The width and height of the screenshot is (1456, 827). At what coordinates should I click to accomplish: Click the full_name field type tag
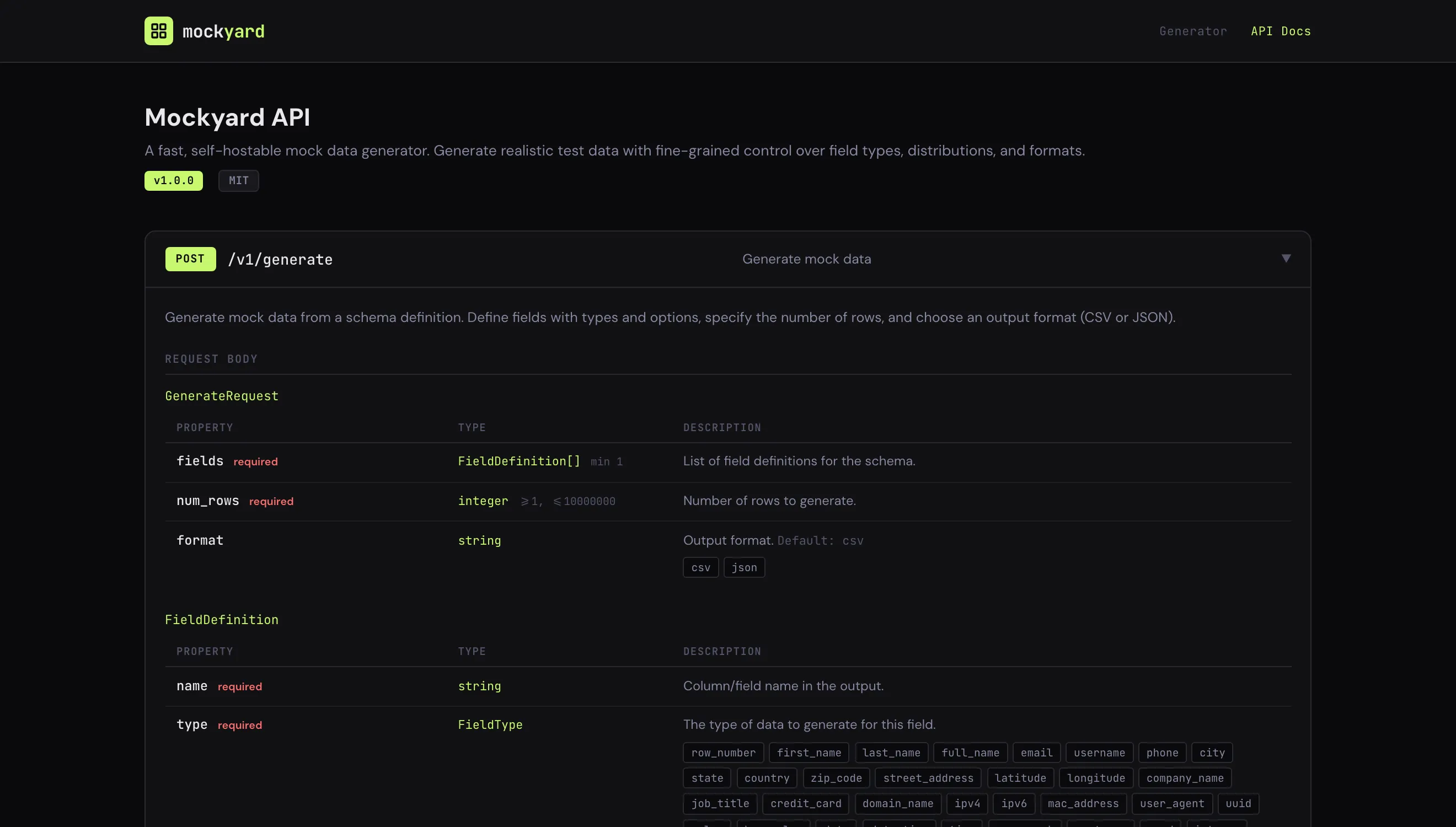pos(970,753)
